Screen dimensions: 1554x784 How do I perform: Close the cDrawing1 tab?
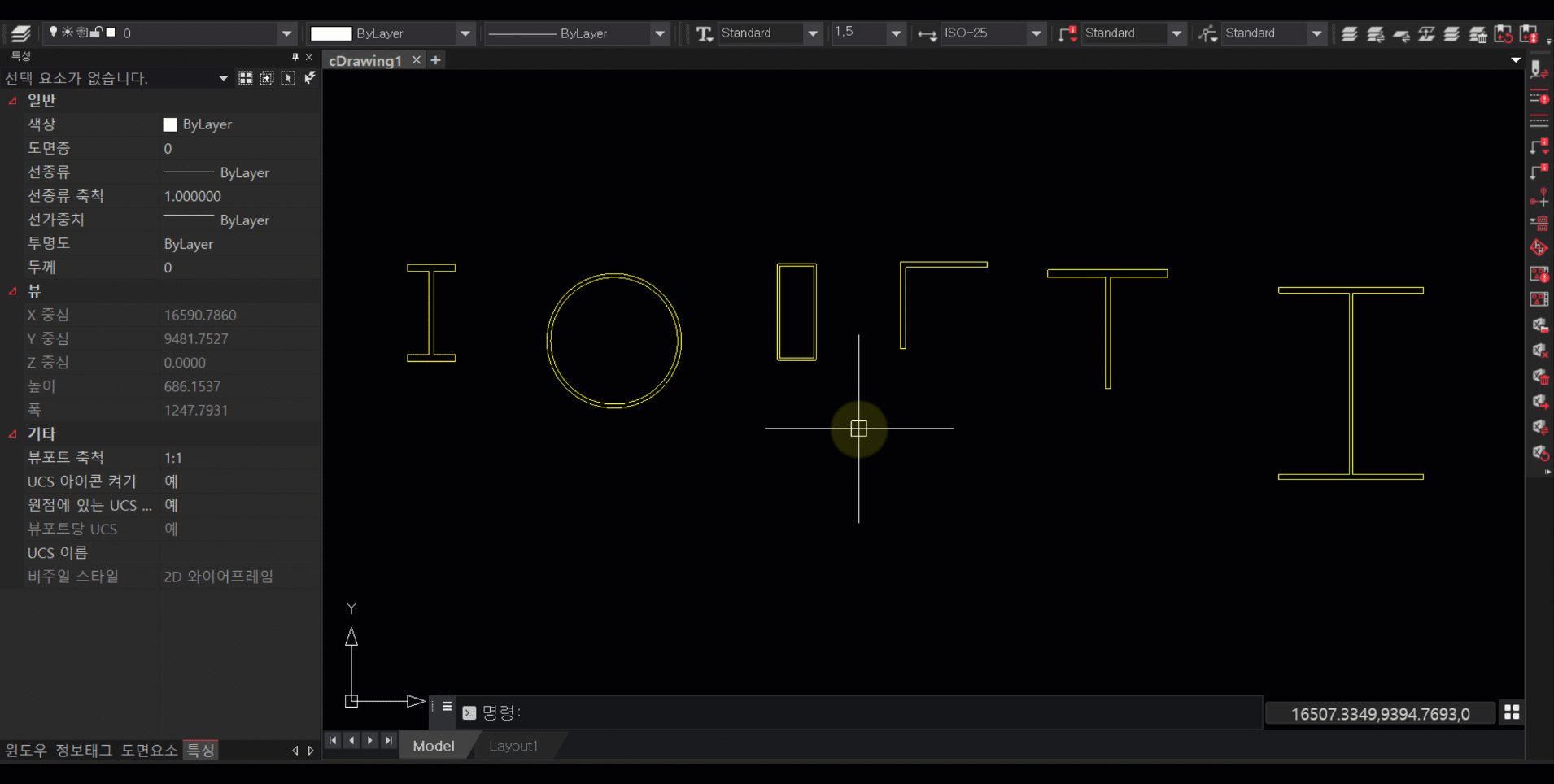tap(416, 60)
